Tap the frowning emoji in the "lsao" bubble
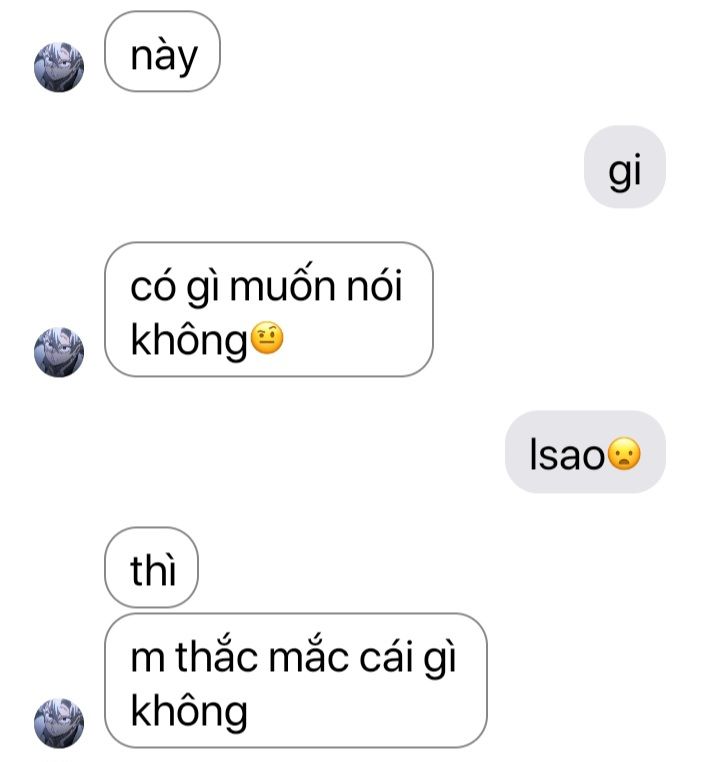Screen dimensions: 720x762 pos(624,454)
